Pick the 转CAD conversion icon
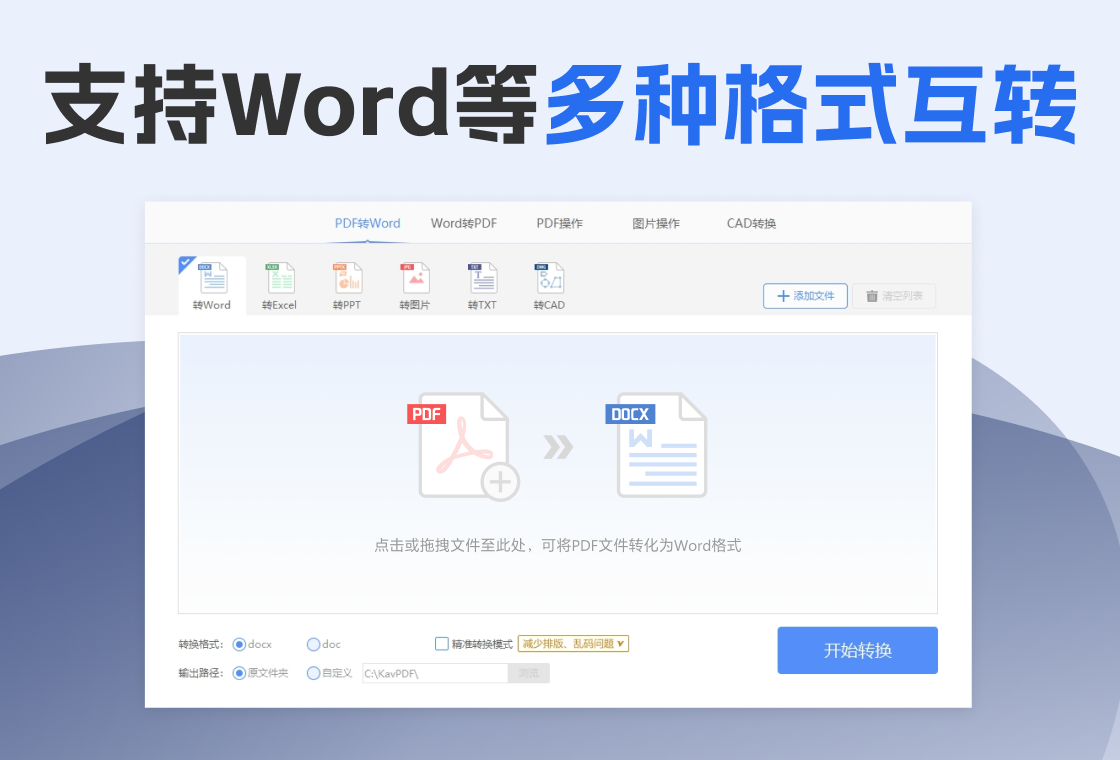Screen dimensions: 1120x760 pos(549,286)
